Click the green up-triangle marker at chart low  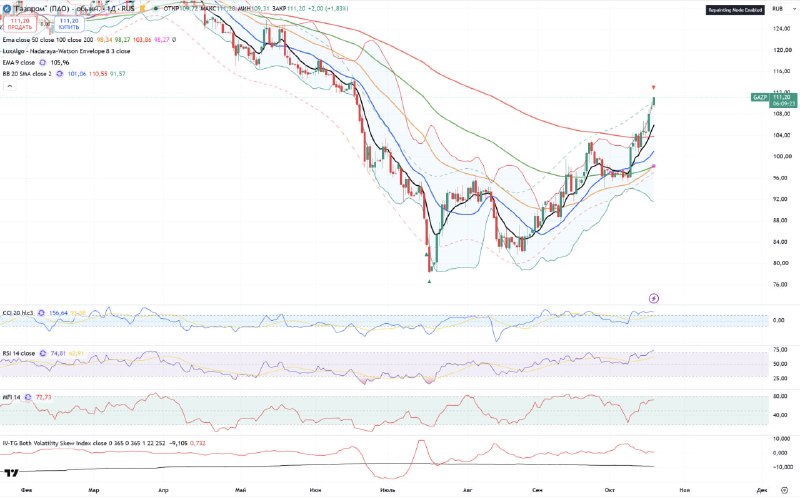point(429,281)
